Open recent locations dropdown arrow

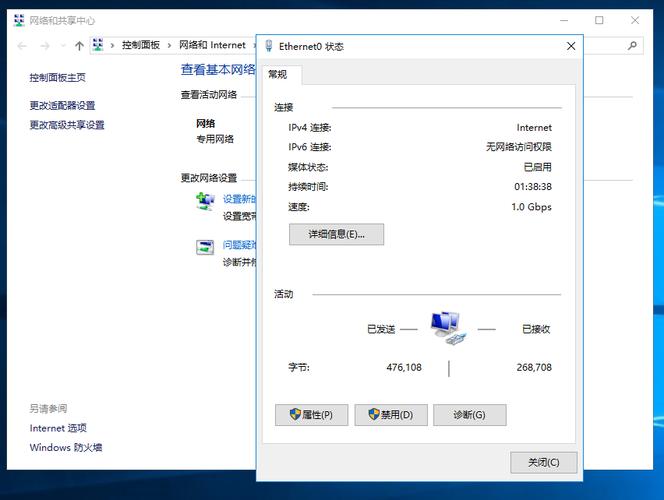(x=63, y=46)
